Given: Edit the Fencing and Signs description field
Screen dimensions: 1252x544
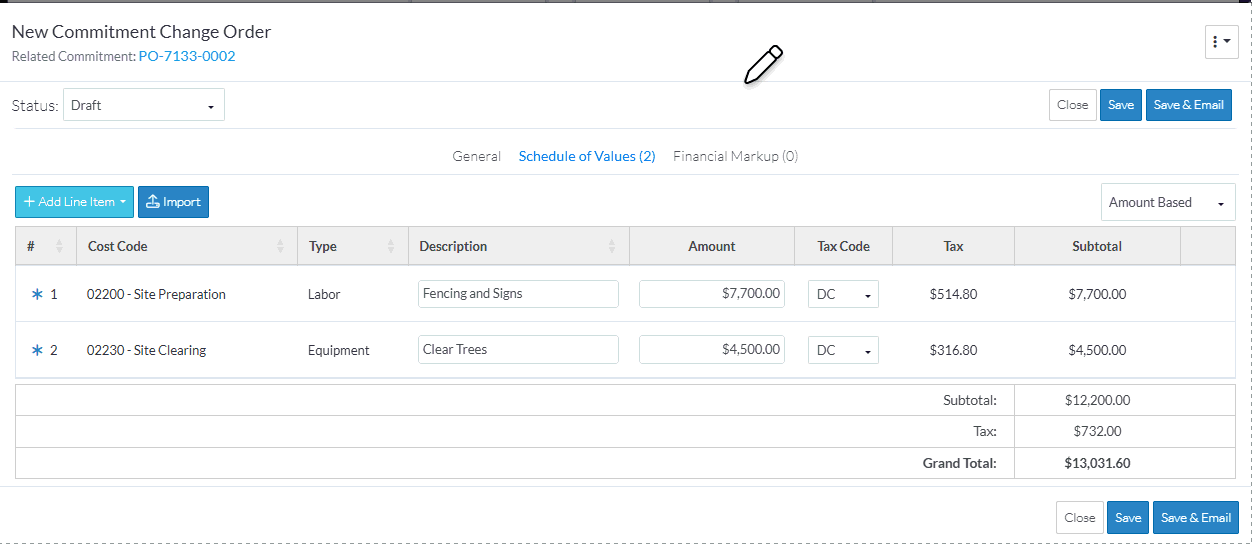Looking at the screenshot, I should coord(518,294).
